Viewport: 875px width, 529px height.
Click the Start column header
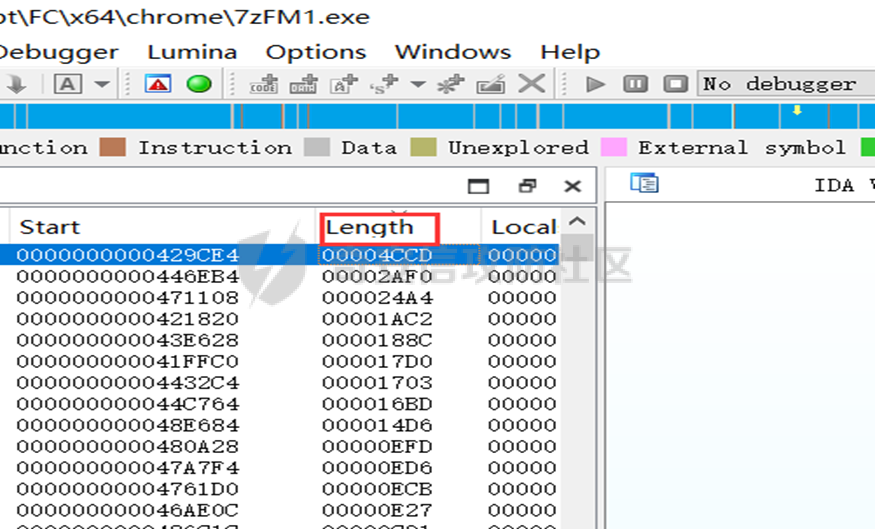pos(50,227)
